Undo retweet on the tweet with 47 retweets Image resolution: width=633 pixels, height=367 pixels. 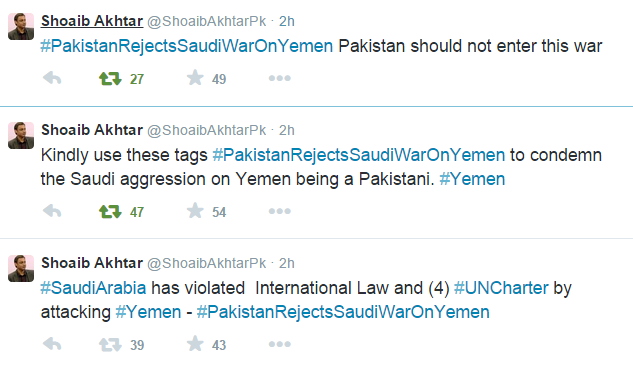click(110, 211)
